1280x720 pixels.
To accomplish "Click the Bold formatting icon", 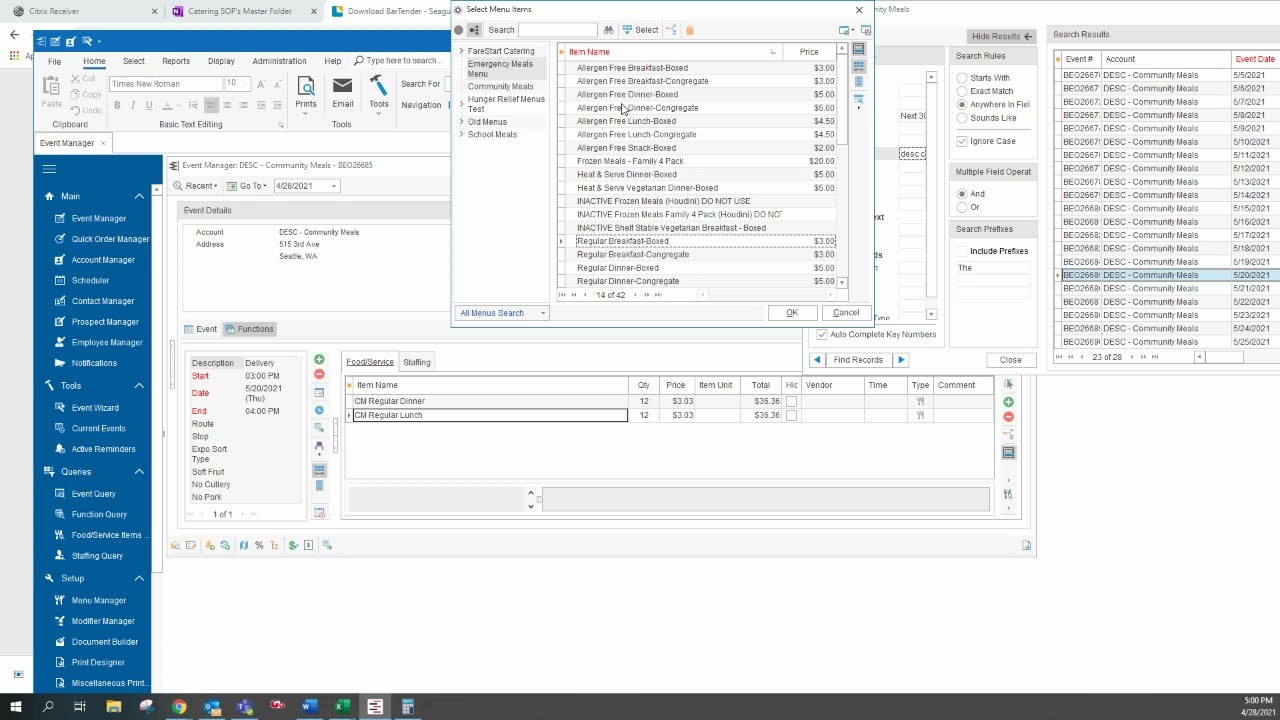I will pos(117,105).
